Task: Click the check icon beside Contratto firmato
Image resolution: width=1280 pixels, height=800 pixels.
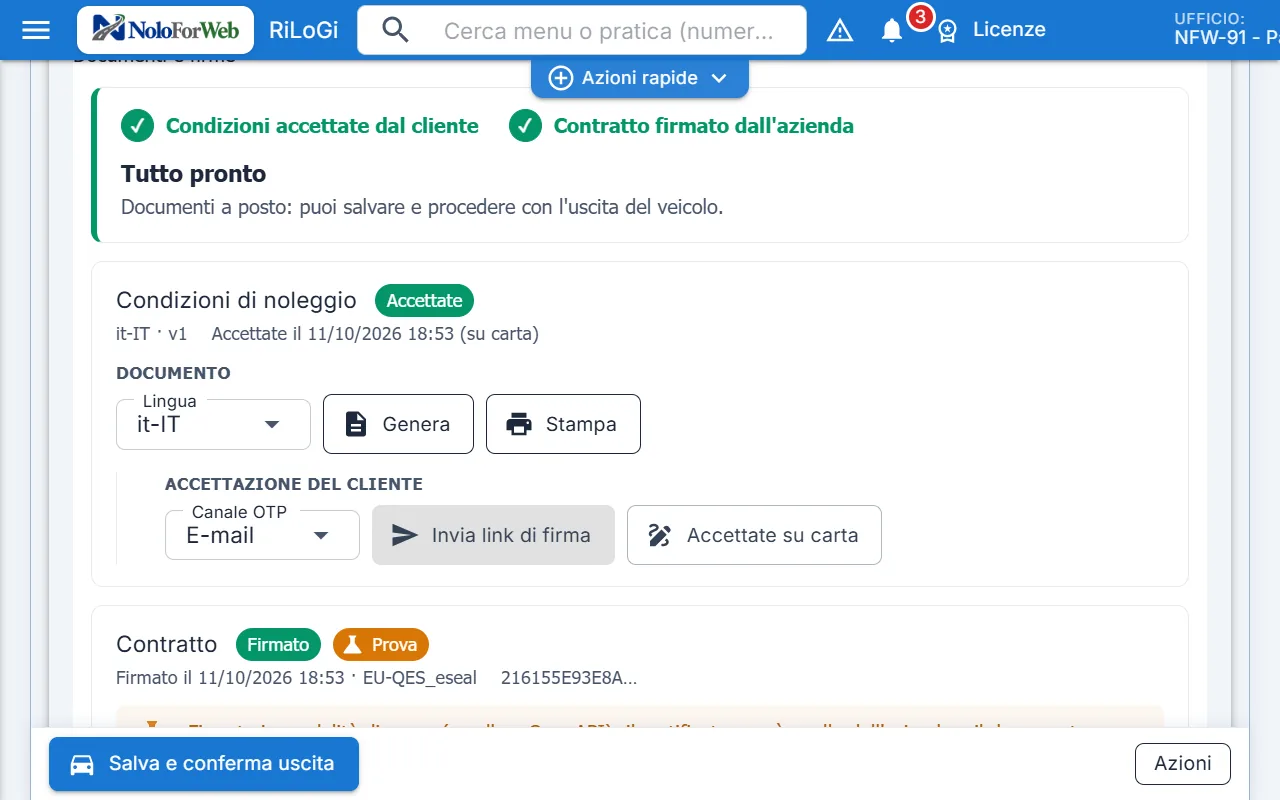Action: coord(525,126)
